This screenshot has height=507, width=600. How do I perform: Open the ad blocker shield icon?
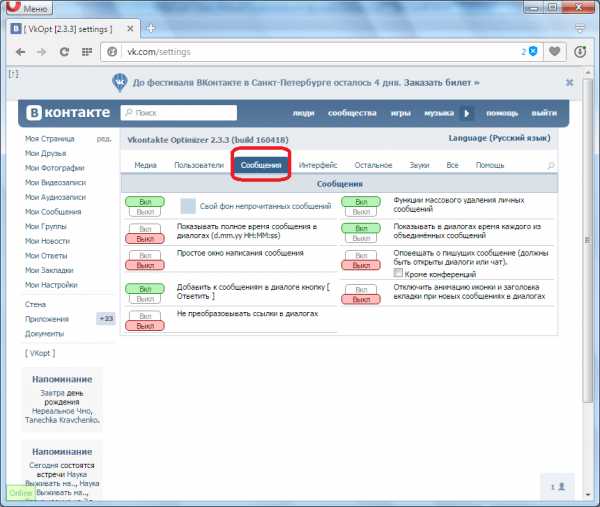coord(533,51)
